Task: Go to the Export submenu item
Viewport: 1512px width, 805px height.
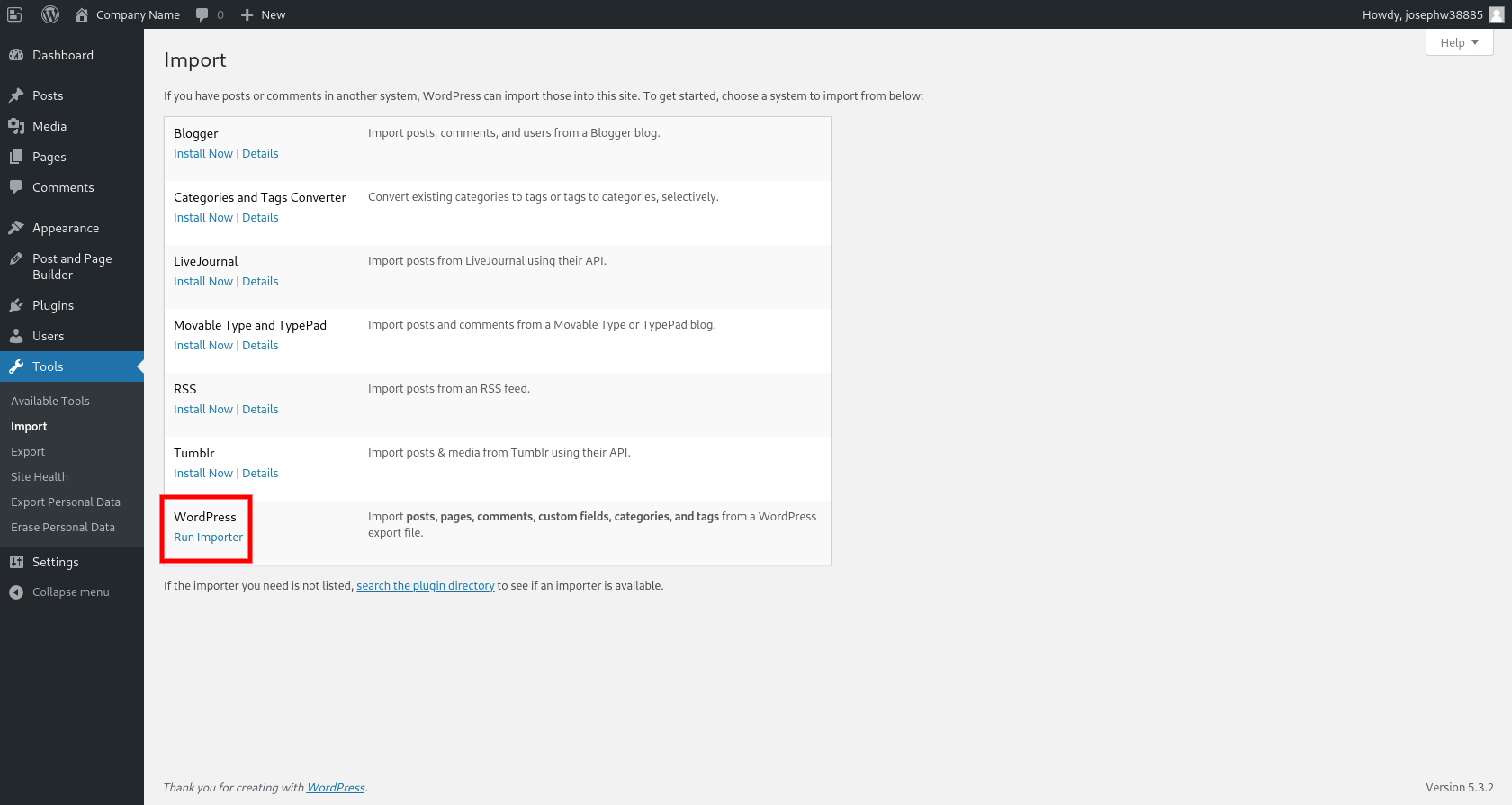Action: click(x=28, y=451)
